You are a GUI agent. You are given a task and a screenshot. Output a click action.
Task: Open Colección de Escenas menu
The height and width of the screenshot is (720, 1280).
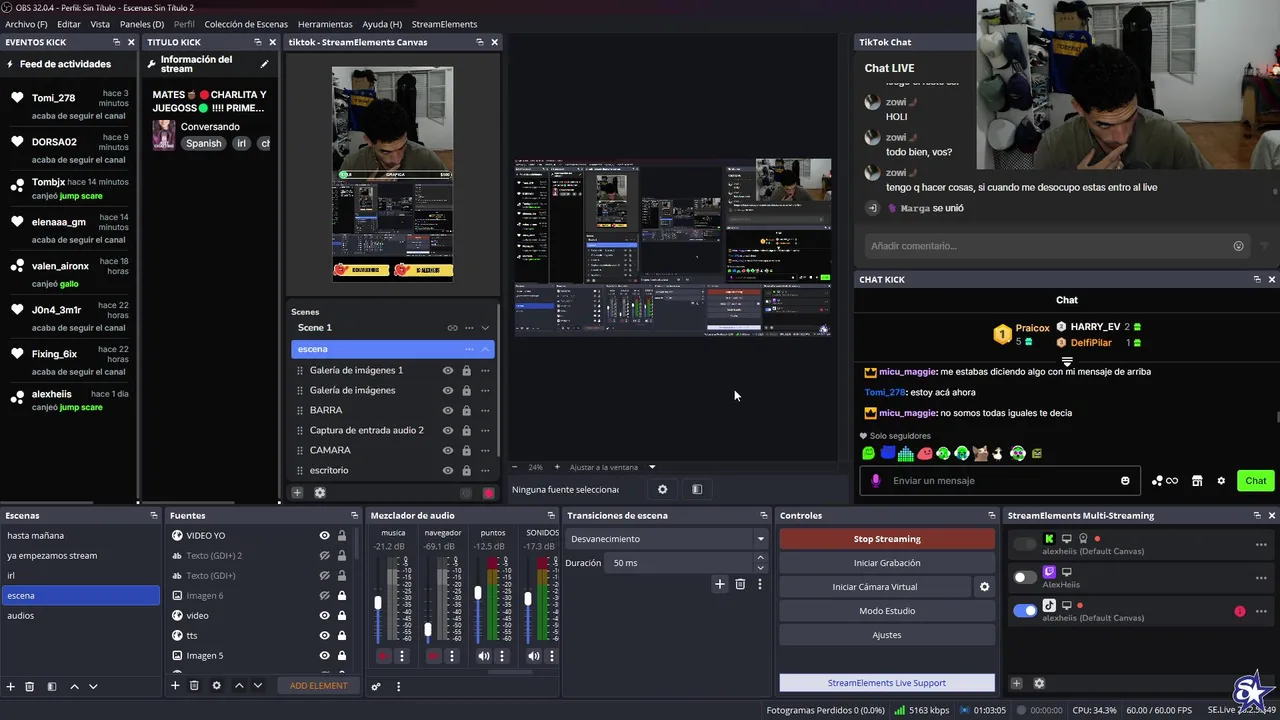point(246,24)
